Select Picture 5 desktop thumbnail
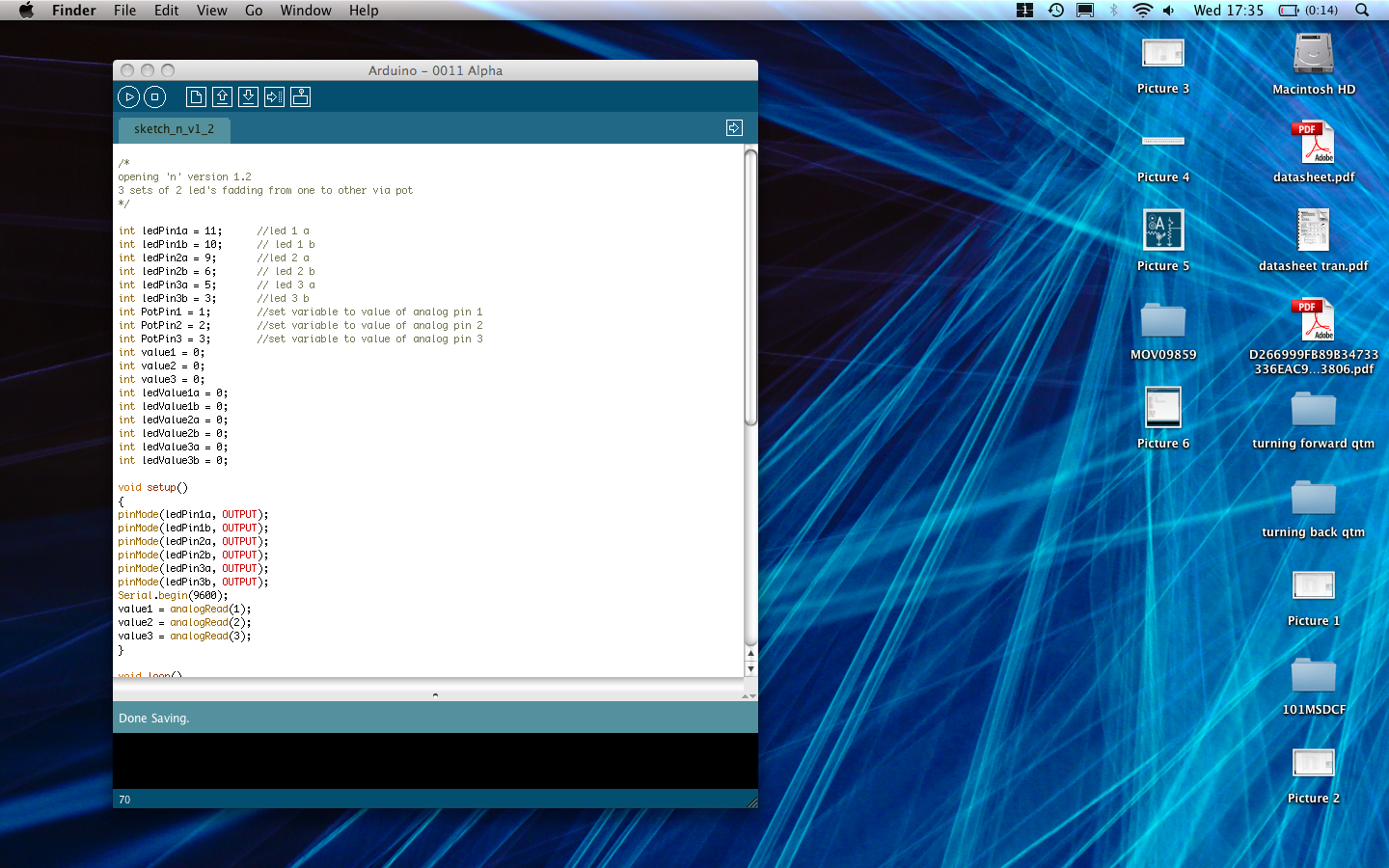The image size is (1389, 868). pyautogui.click(x=1163, y=231)
